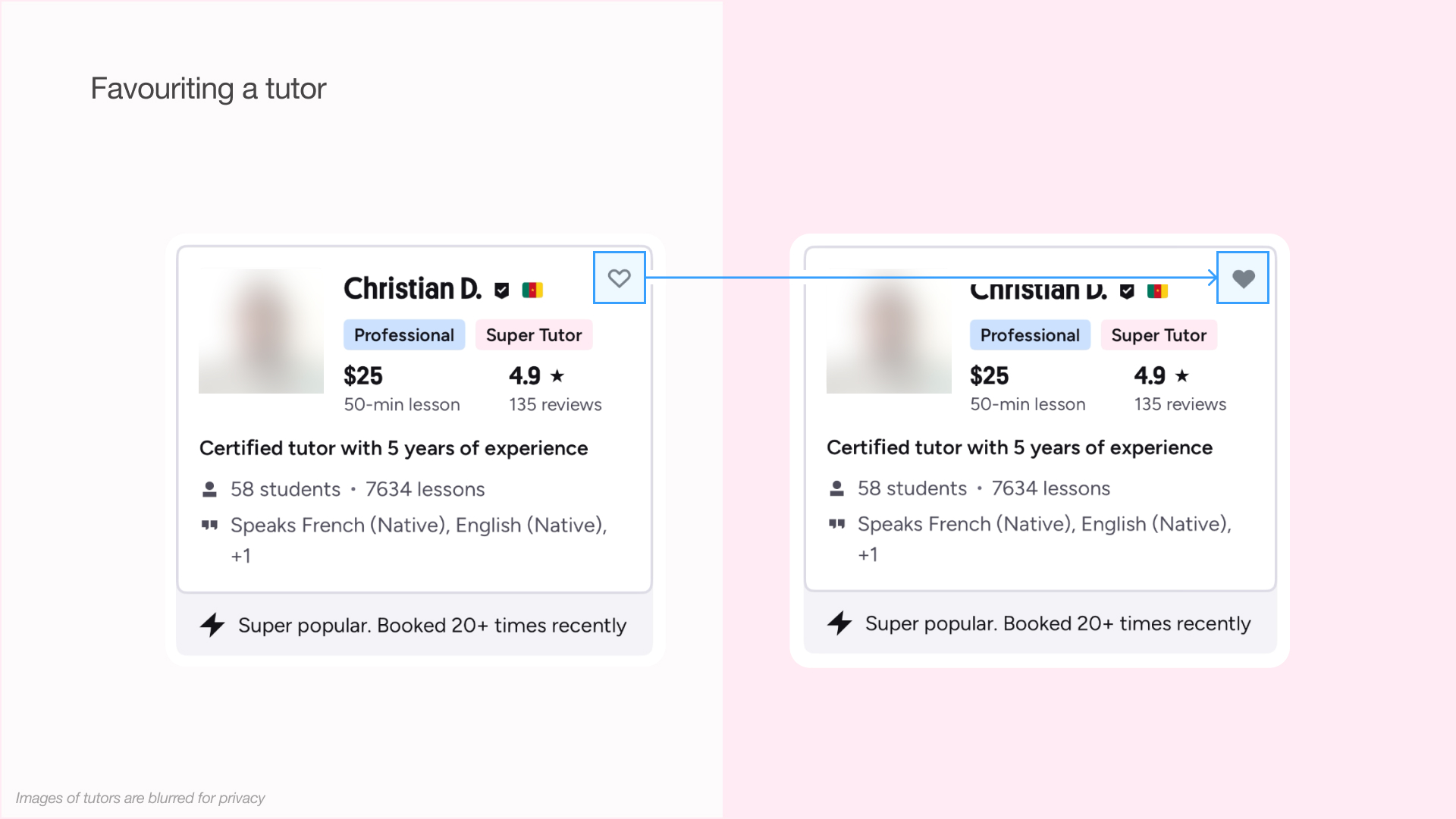Unfavourite tutor using filled heart icon

click(x=1243, y=278)
